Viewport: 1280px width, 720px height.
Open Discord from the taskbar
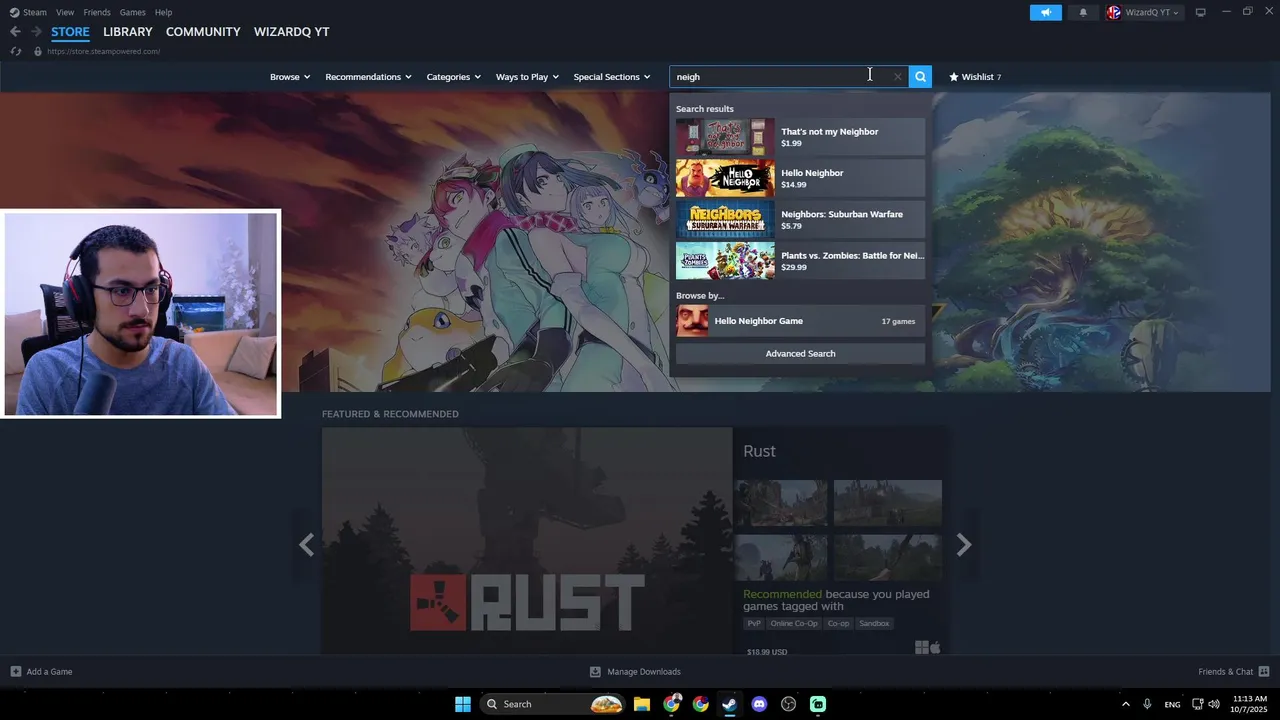759,704
